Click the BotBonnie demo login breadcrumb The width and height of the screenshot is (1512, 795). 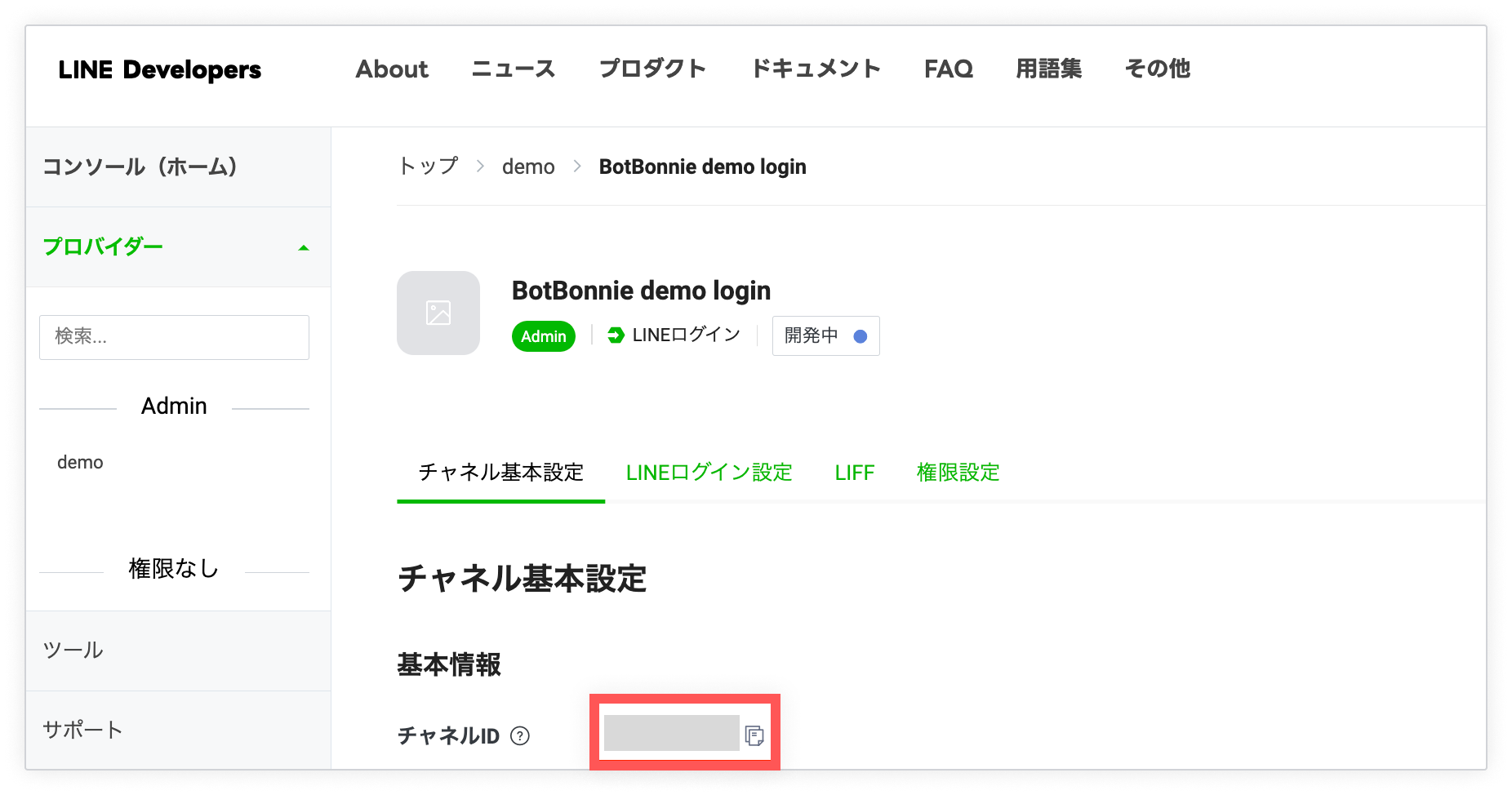tap(702, 167)
